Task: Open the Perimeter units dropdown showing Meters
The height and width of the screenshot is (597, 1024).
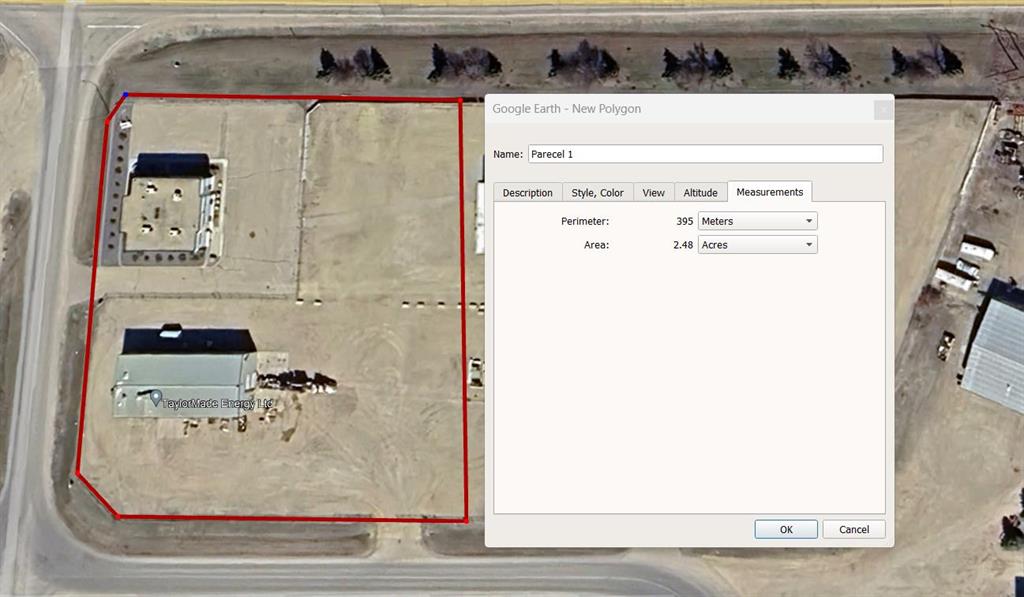Action: 757,221
